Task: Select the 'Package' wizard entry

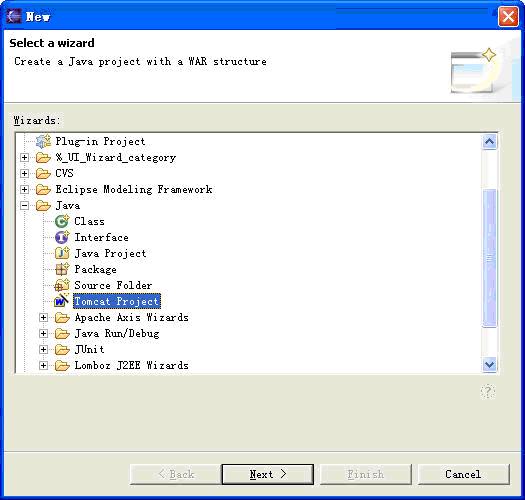Action: click(95, 269)
